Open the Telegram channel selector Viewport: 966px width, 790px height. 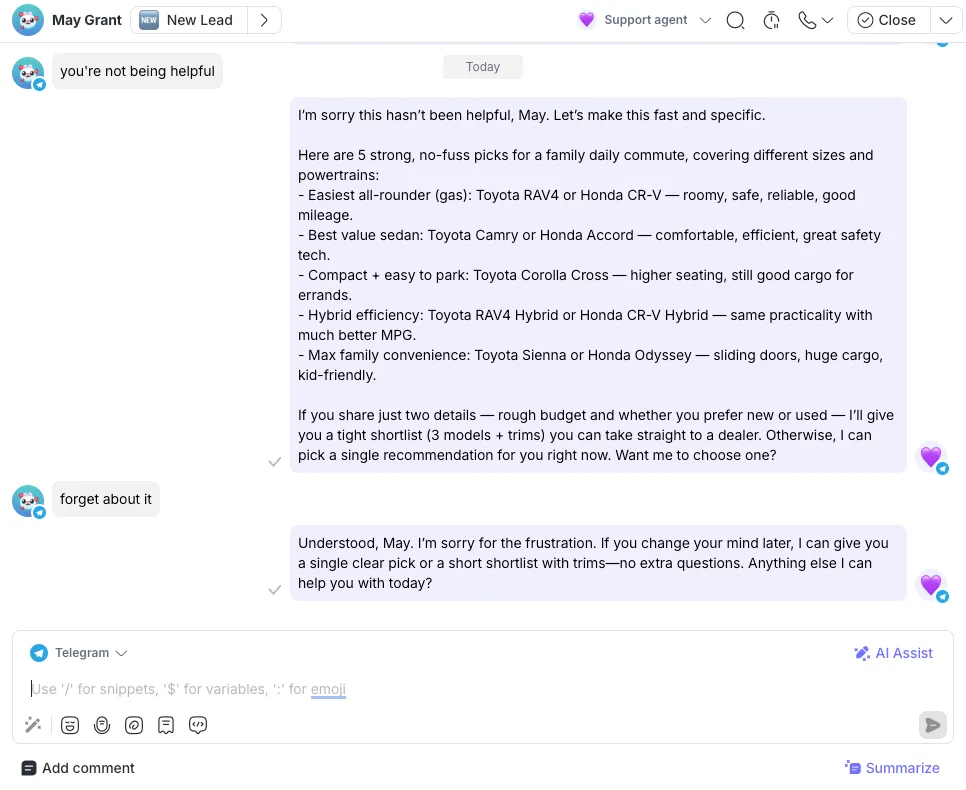coord(78,652)
